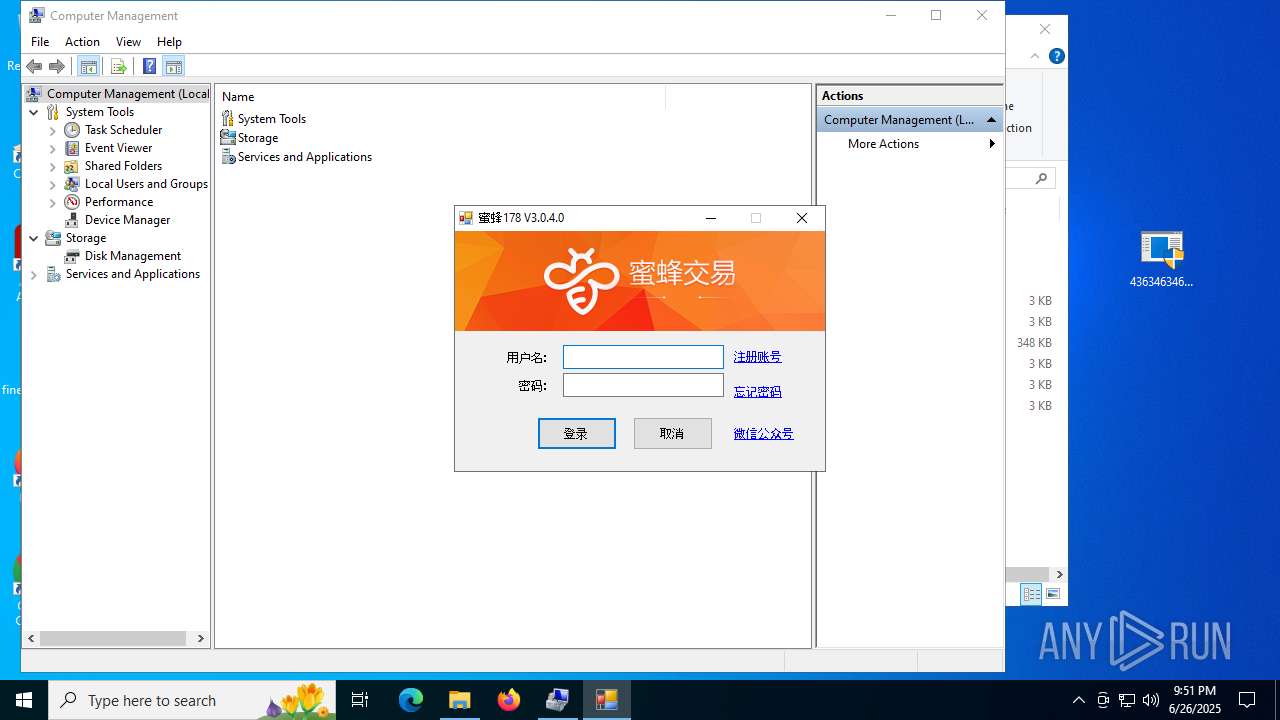Toggle Show/Hide Console Tree toolbar icon
This screenshot has height=720, width=1280.
pyautogui.click(x=88, y=66)
